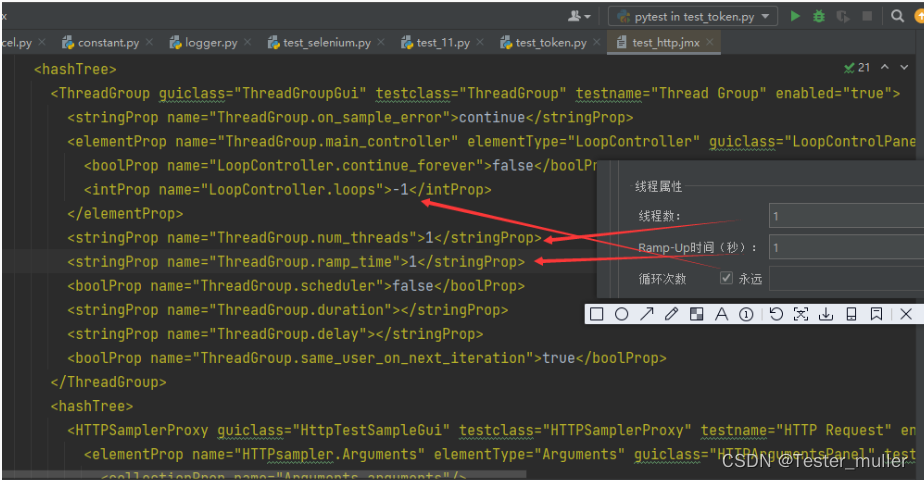Image resolution: width=924 pixels, height=480 pixels.
Task: Toggle the 永远 loop forever checkbox
Action: coord(727,278)
